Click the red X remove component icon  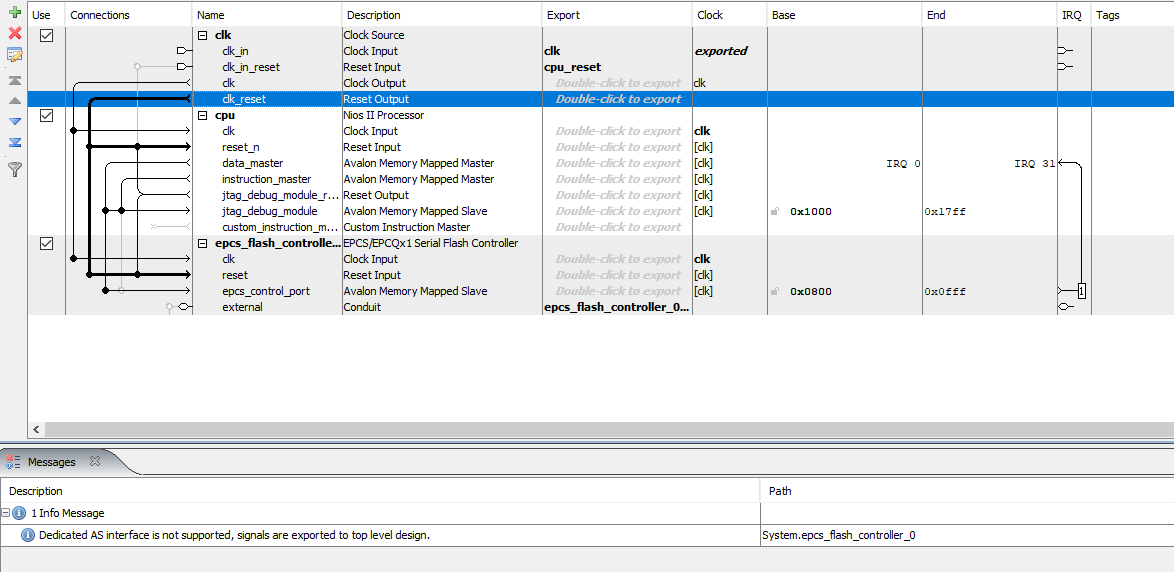tap(14, 33)
